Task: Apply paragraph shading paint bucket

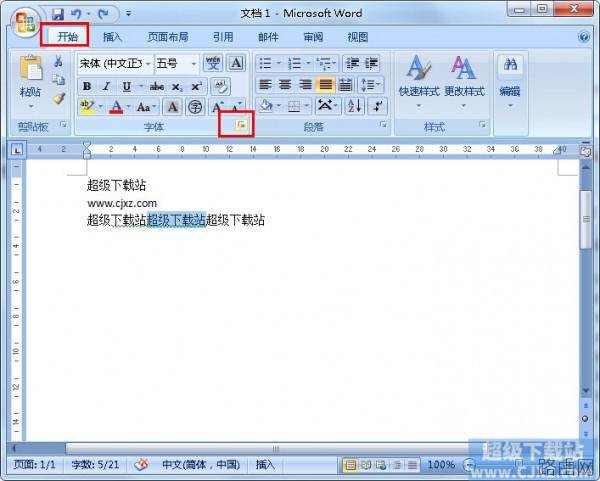Action: (266, 106)
